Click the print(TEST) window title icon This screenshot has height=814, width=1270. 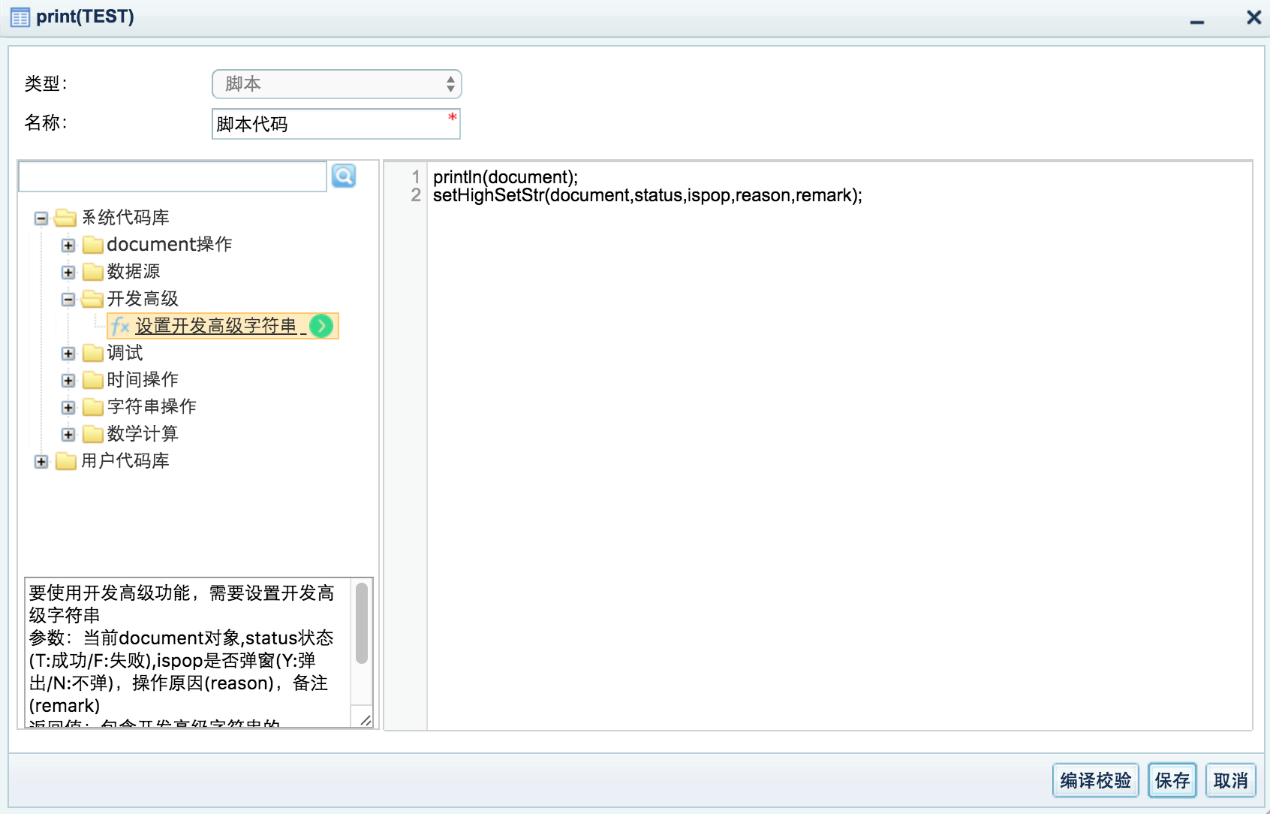[19, 17]
